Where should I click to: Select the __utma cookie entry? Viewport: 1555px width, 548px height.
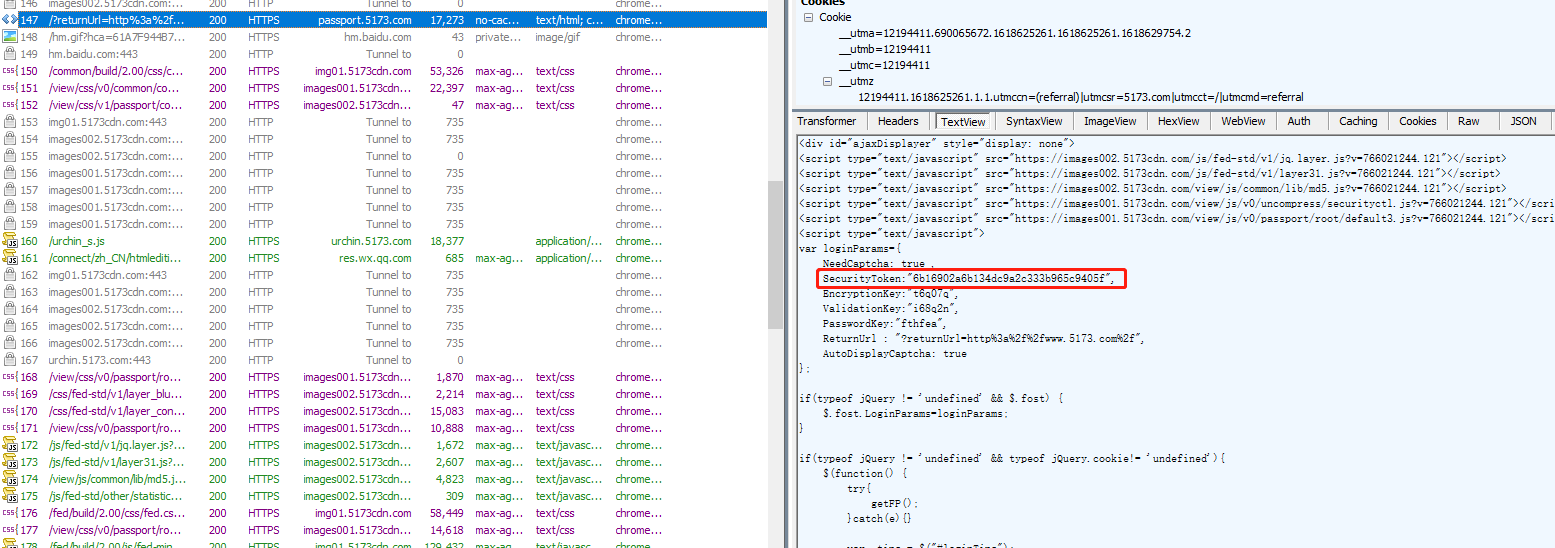[x=1015, y=33]
